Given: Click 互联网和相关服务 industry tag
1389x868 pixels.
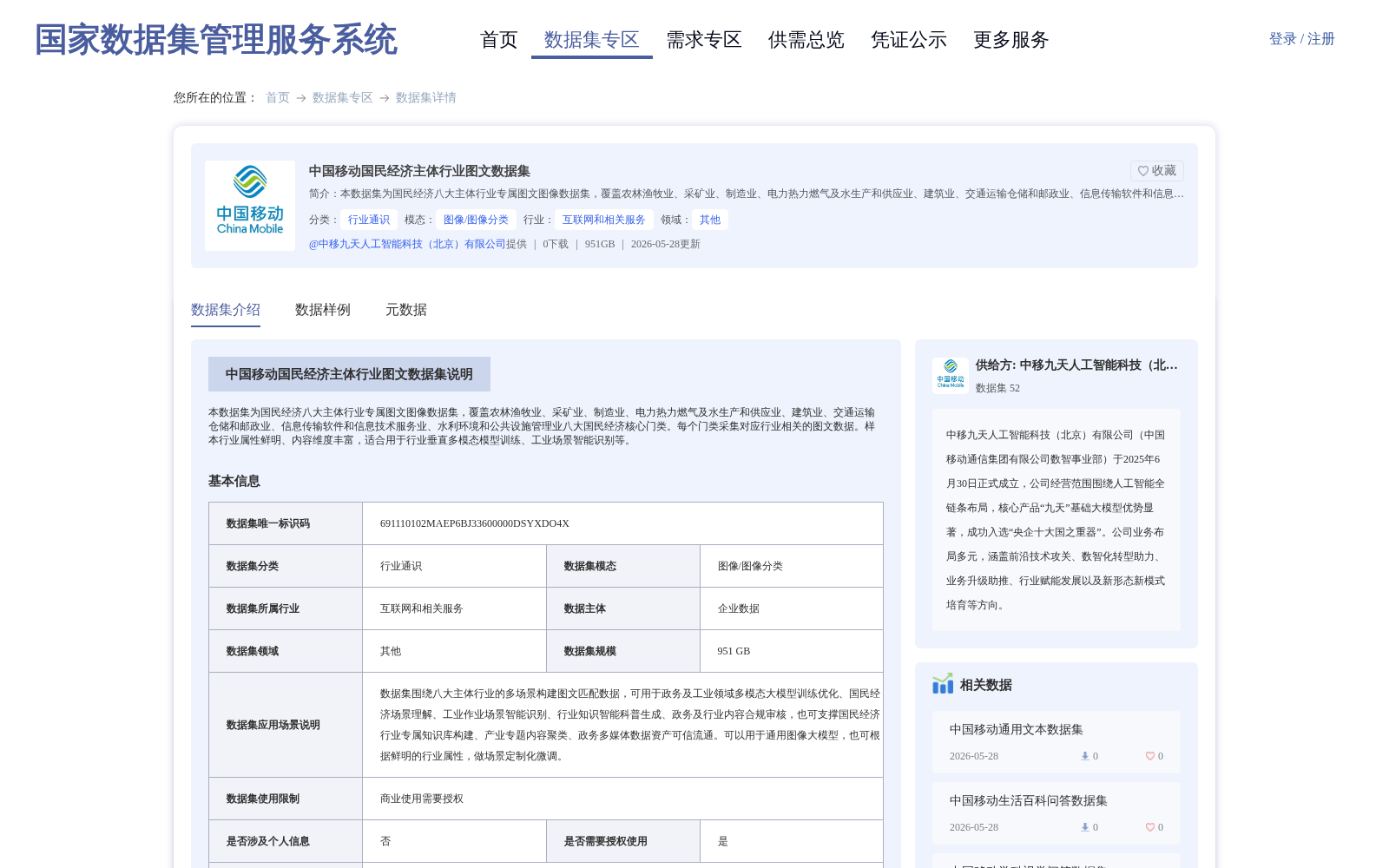Looking at the screenshot, I should pyautogui.click(x=604, y=220).
